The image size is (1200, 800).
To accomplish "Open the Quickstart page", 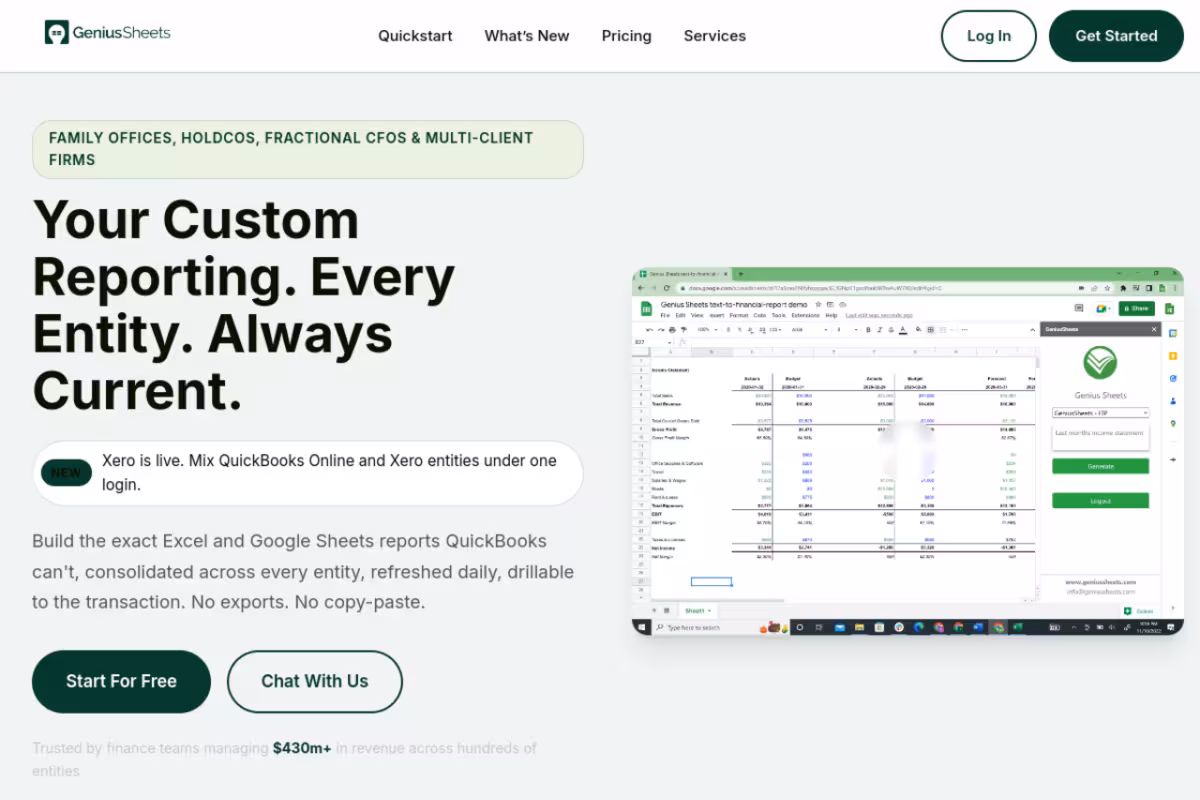I will click(415, 36).
